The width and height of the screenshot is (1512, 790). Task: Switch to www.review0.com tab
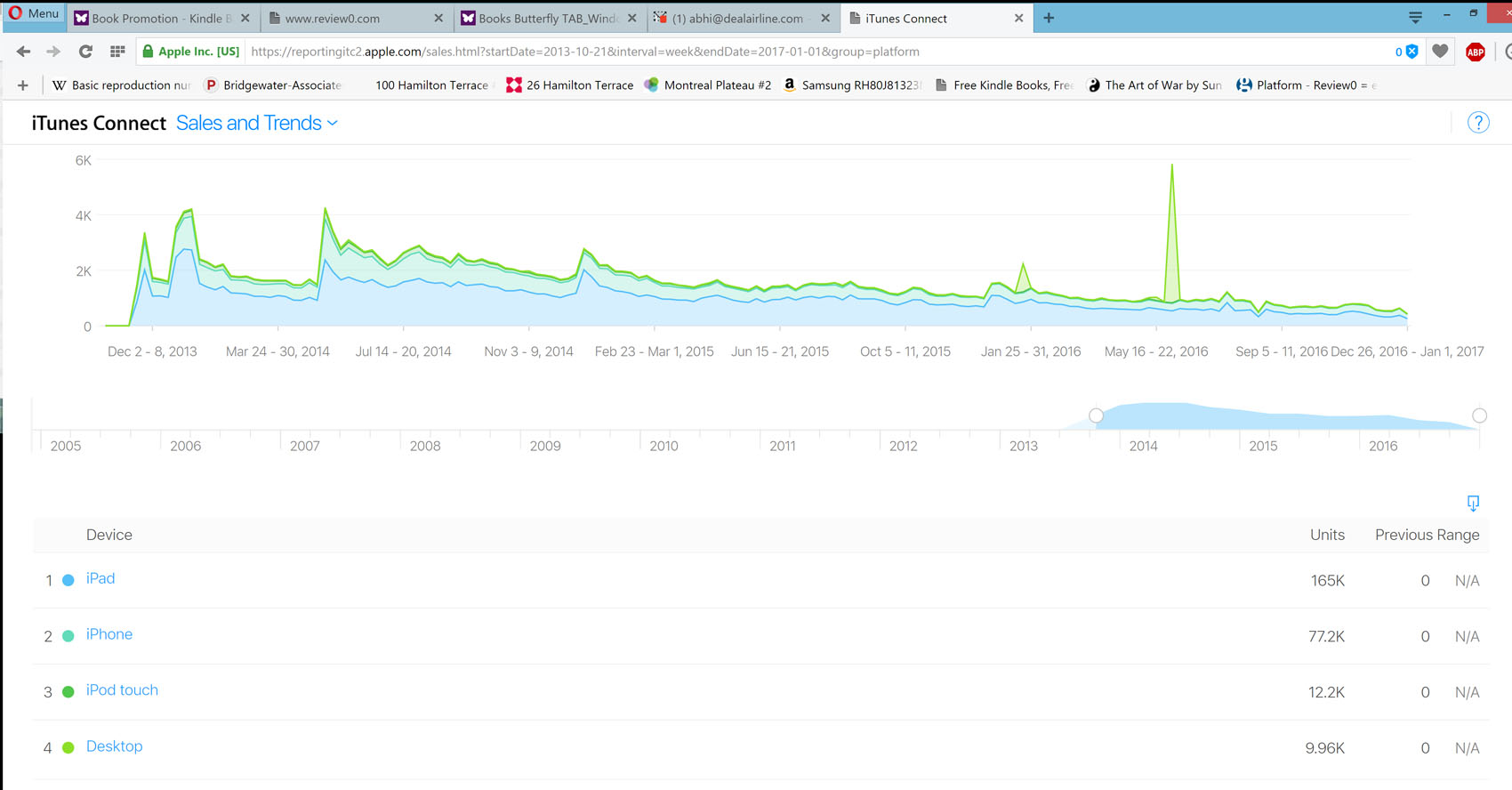tap(356, 18)
